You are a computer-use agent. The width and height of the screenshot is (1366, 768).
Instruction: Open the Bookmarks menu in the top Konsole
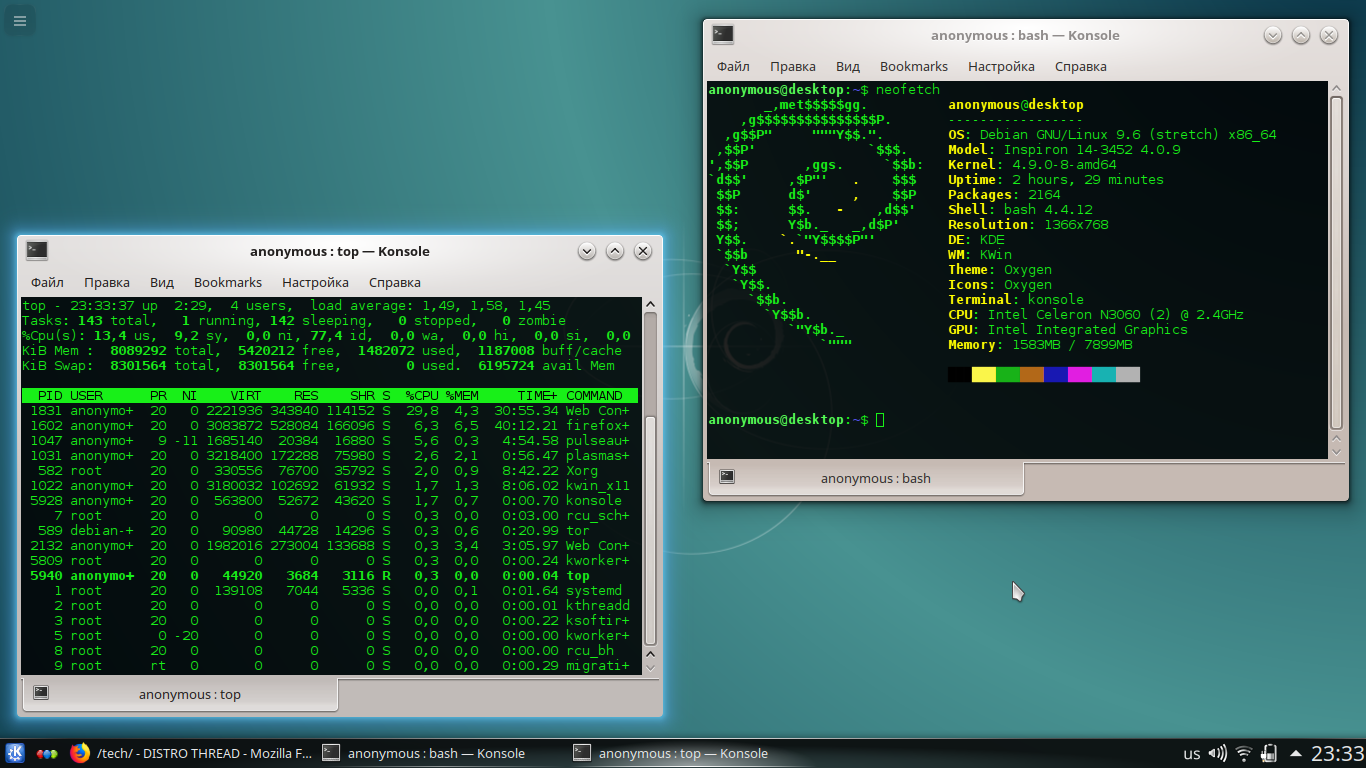click(227, 282)
